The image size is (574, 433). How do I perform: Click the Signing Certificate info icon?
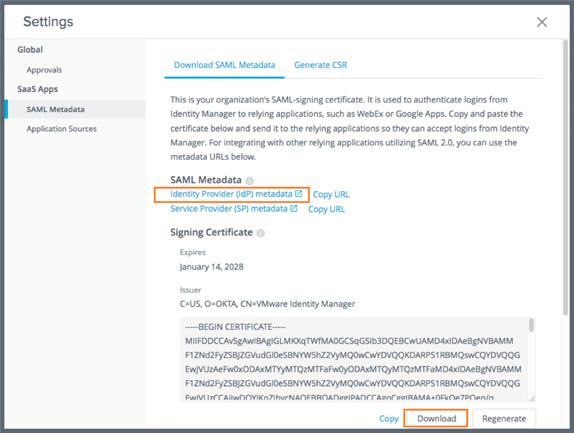point(260,233)
